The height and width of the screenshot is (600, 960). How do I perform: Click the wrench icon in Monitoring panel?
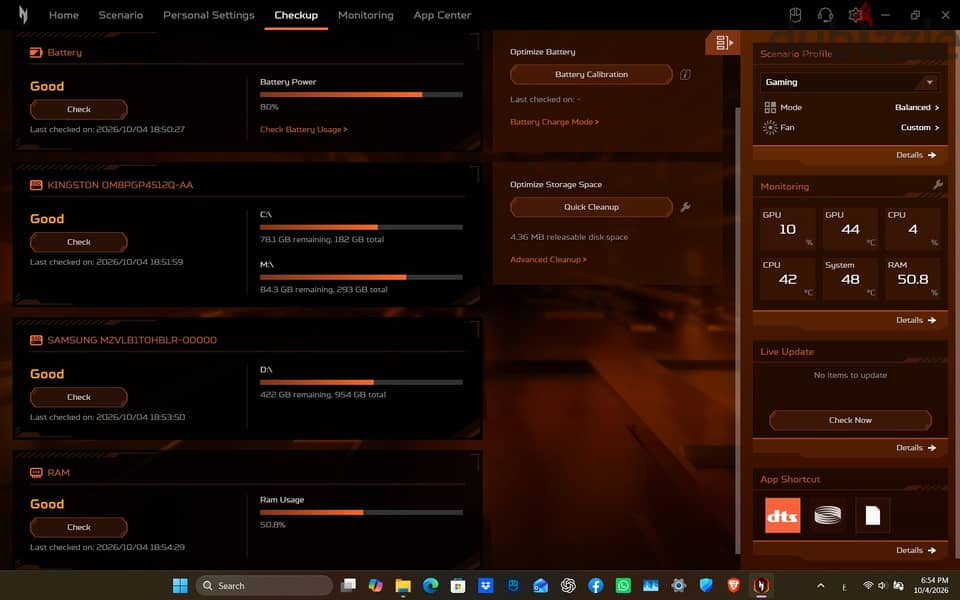coord(937,184)
